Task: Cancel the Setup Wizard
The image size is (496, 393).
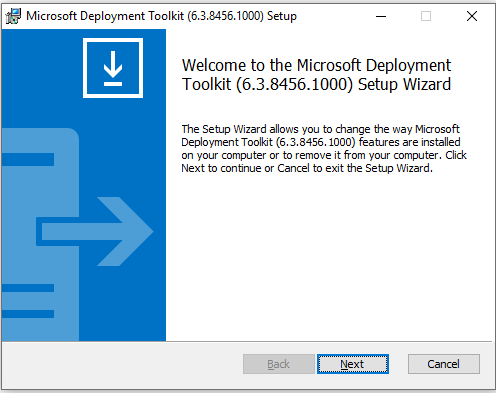Action: 444,364
